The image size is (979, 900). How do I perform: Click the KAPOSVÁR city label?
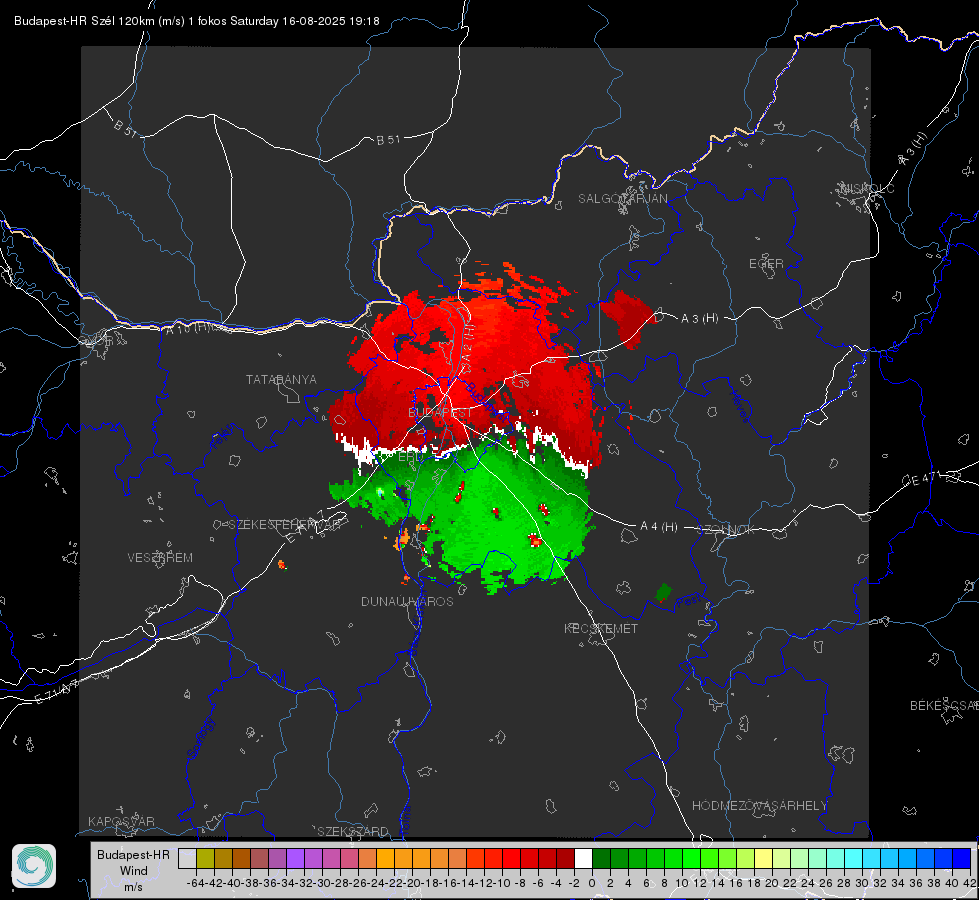point(121,821)
